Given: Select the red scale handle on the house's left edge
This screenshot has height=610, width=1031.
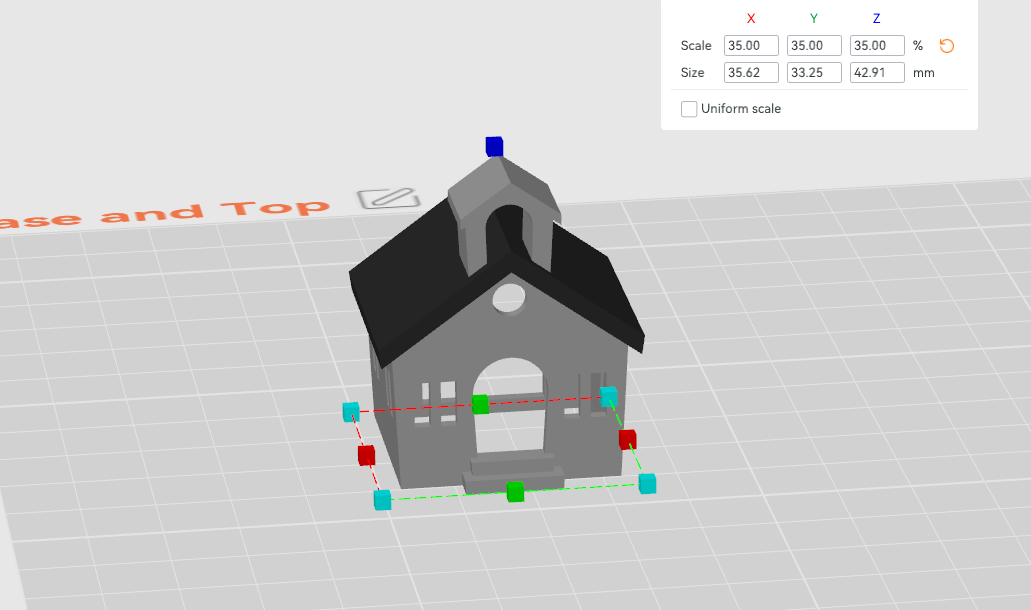Looking at the screenshot, I should (366, 455).
